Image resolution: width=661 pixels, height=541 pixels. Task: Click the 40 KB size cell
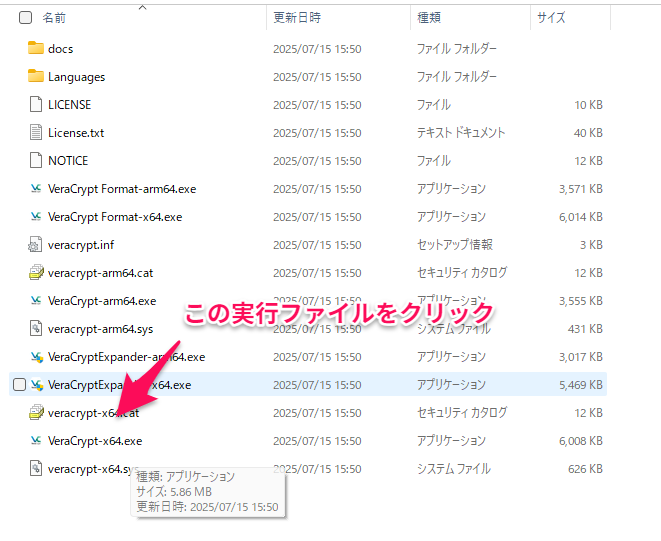588,133
